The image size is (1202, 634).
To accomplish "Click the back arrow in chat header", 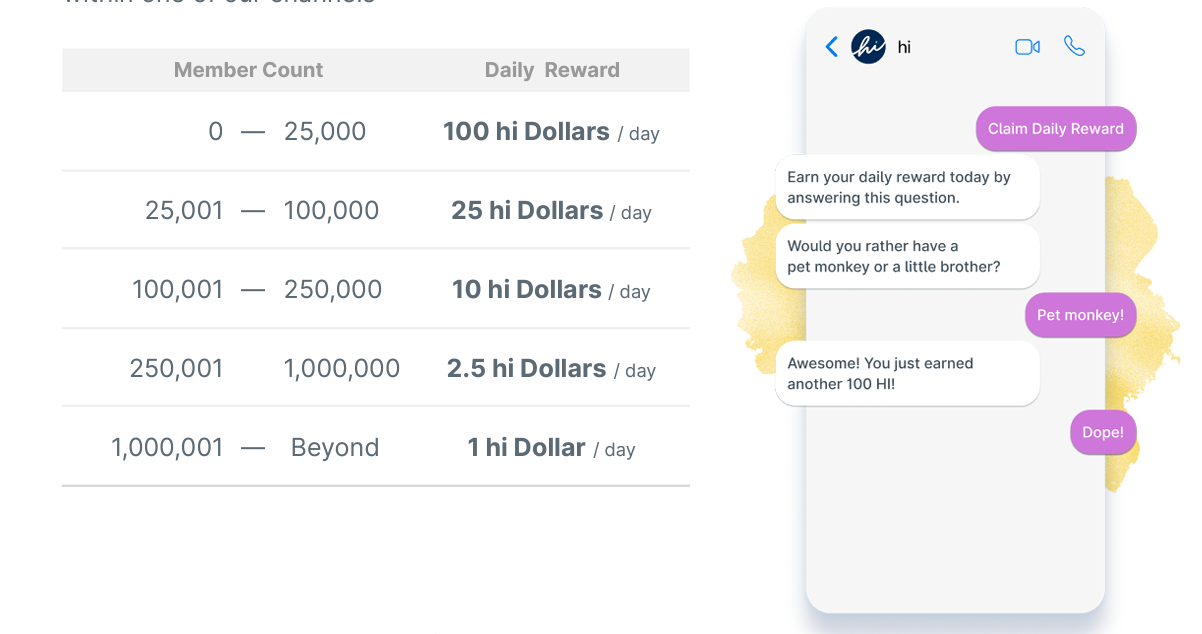I will (831, 47).
